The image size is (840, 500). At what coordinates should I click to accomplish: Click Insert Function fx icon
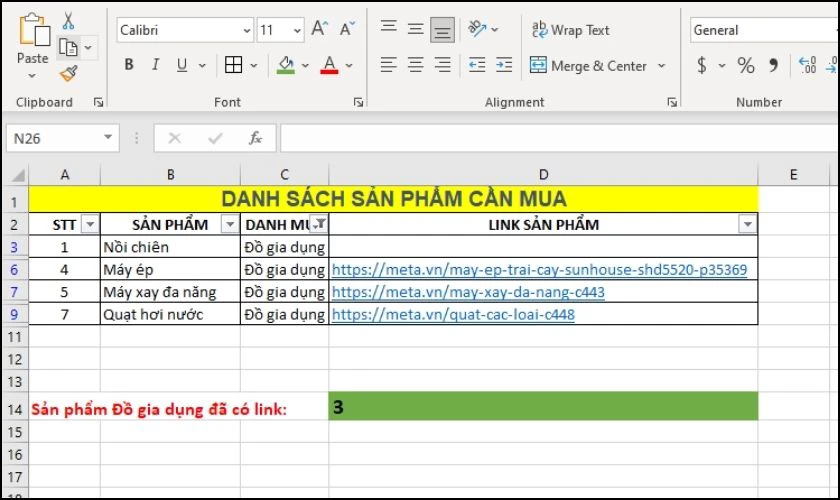click(x=255, y=138)
